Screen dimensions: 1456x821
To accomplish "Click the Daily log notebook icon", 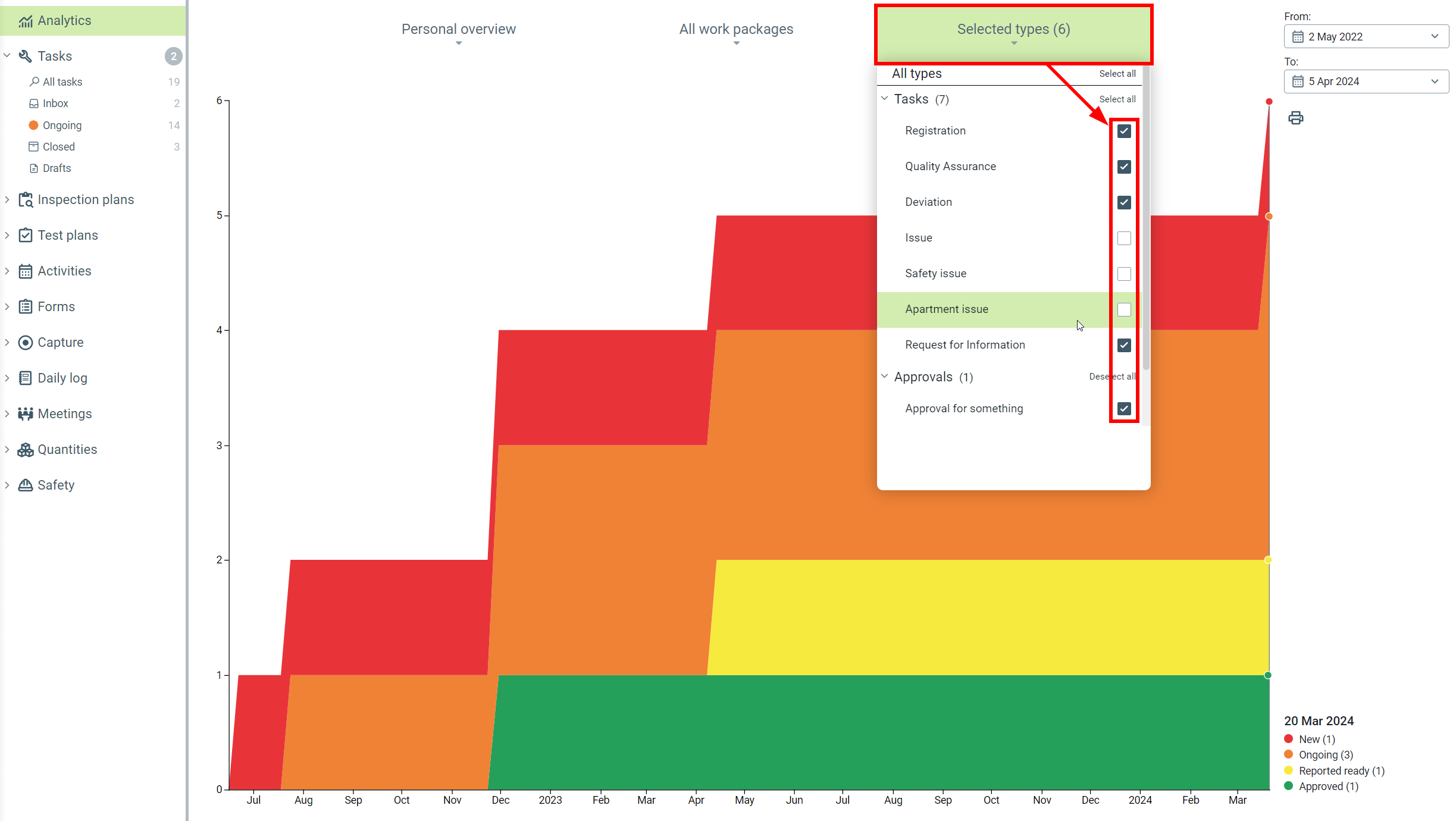I will click(x=25, y=378).
